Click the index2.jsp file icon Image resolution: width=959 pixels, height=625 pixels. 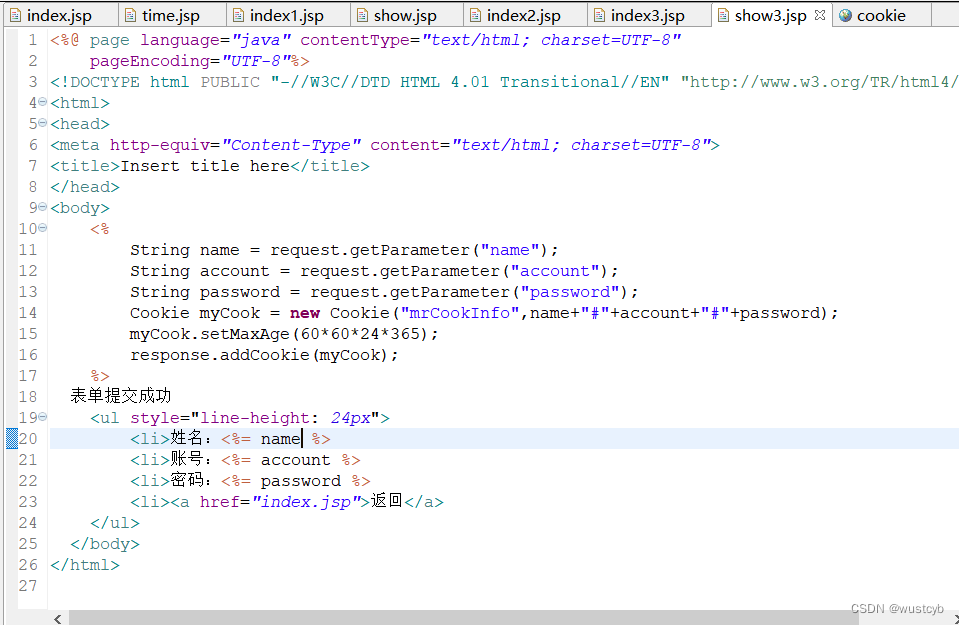[475, 15]
